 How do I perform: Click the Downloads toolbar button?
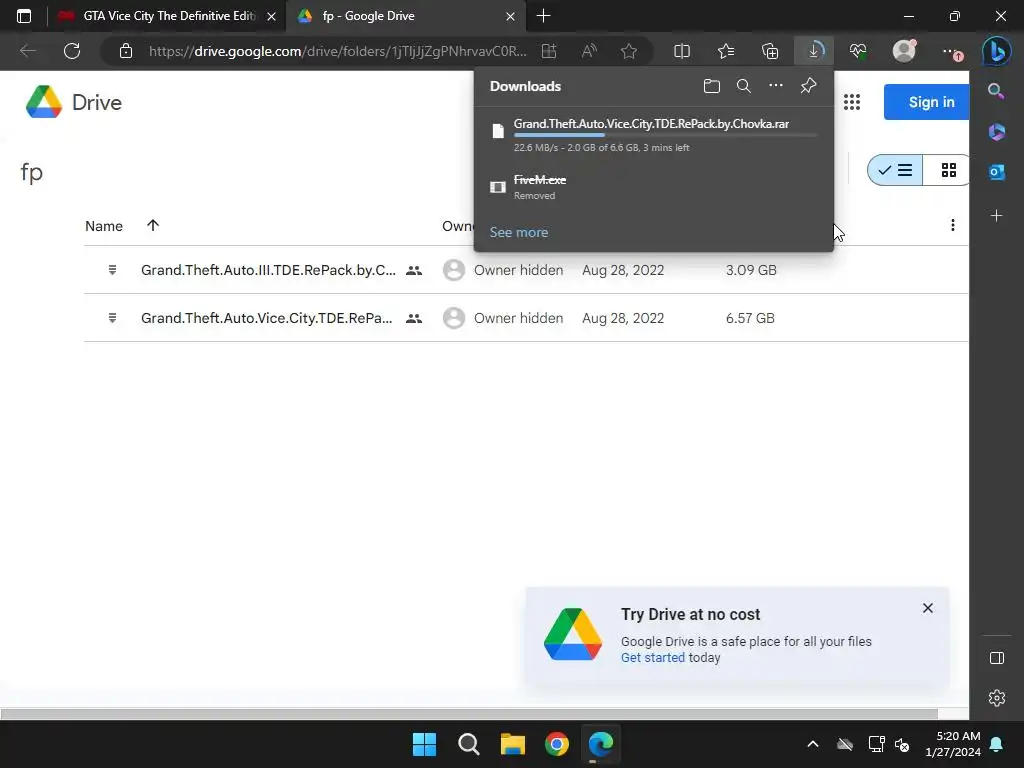[x=814, y=51]
